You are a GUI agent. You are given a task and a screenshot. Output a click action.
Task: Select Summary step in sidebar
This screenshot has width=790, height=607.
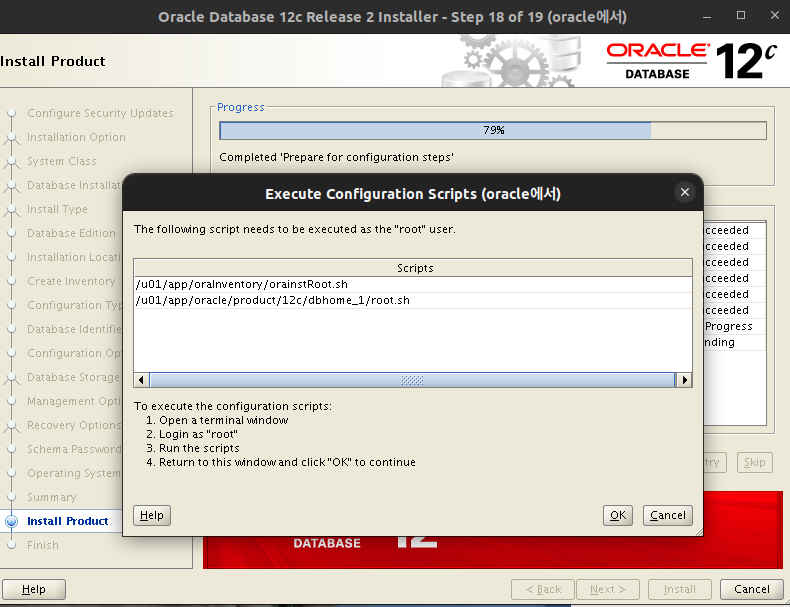[51, 497]
